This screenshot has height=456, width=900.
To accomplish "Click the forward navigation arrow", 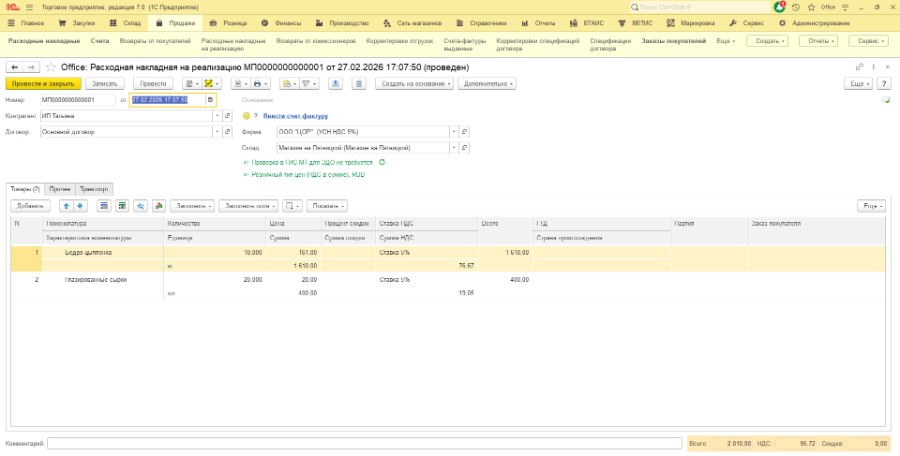I will tap(30, 67).
